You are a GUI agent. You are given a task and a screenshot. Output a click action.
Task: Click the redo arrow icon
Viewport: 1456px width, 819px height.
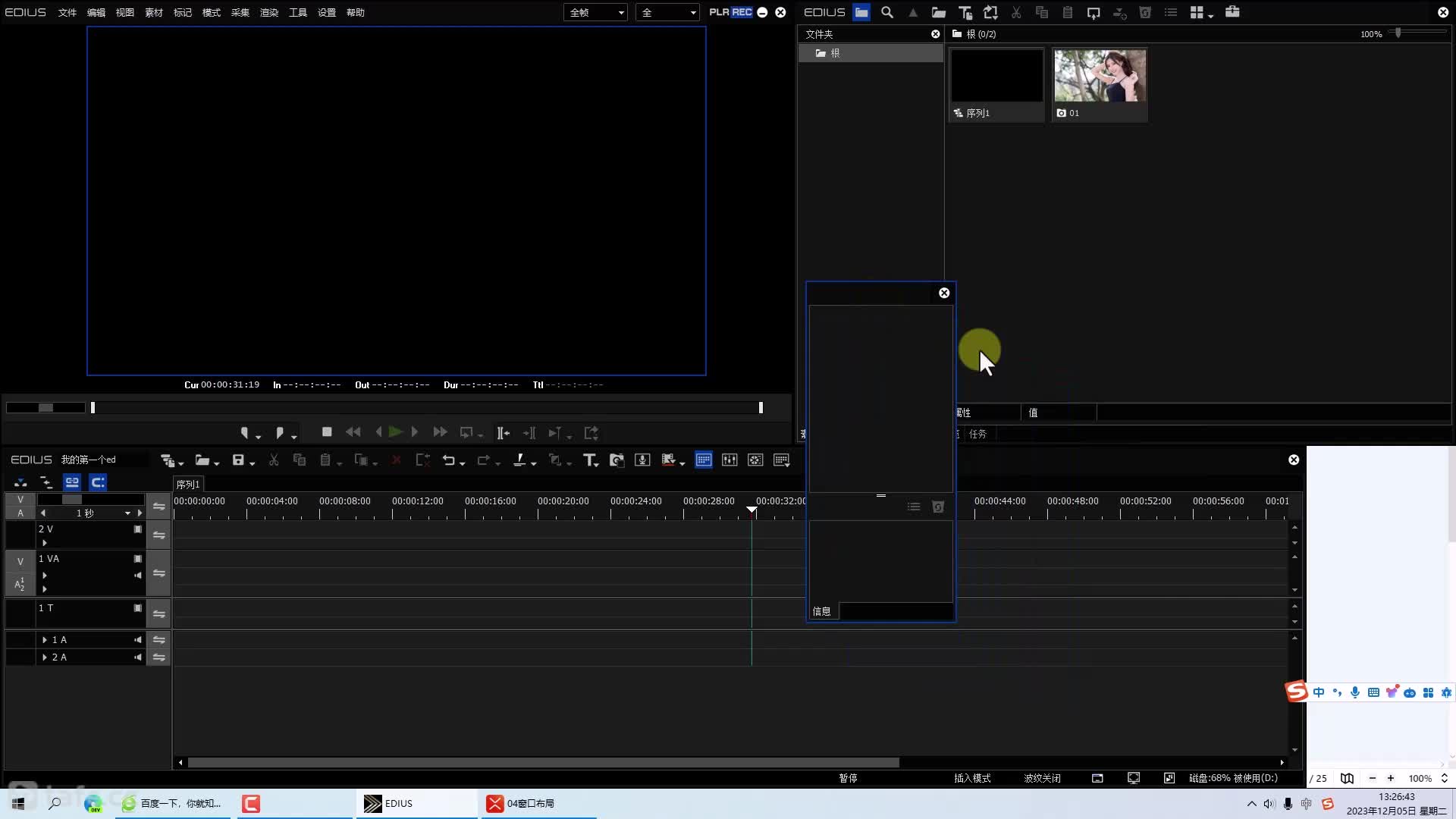coord(483,460)
